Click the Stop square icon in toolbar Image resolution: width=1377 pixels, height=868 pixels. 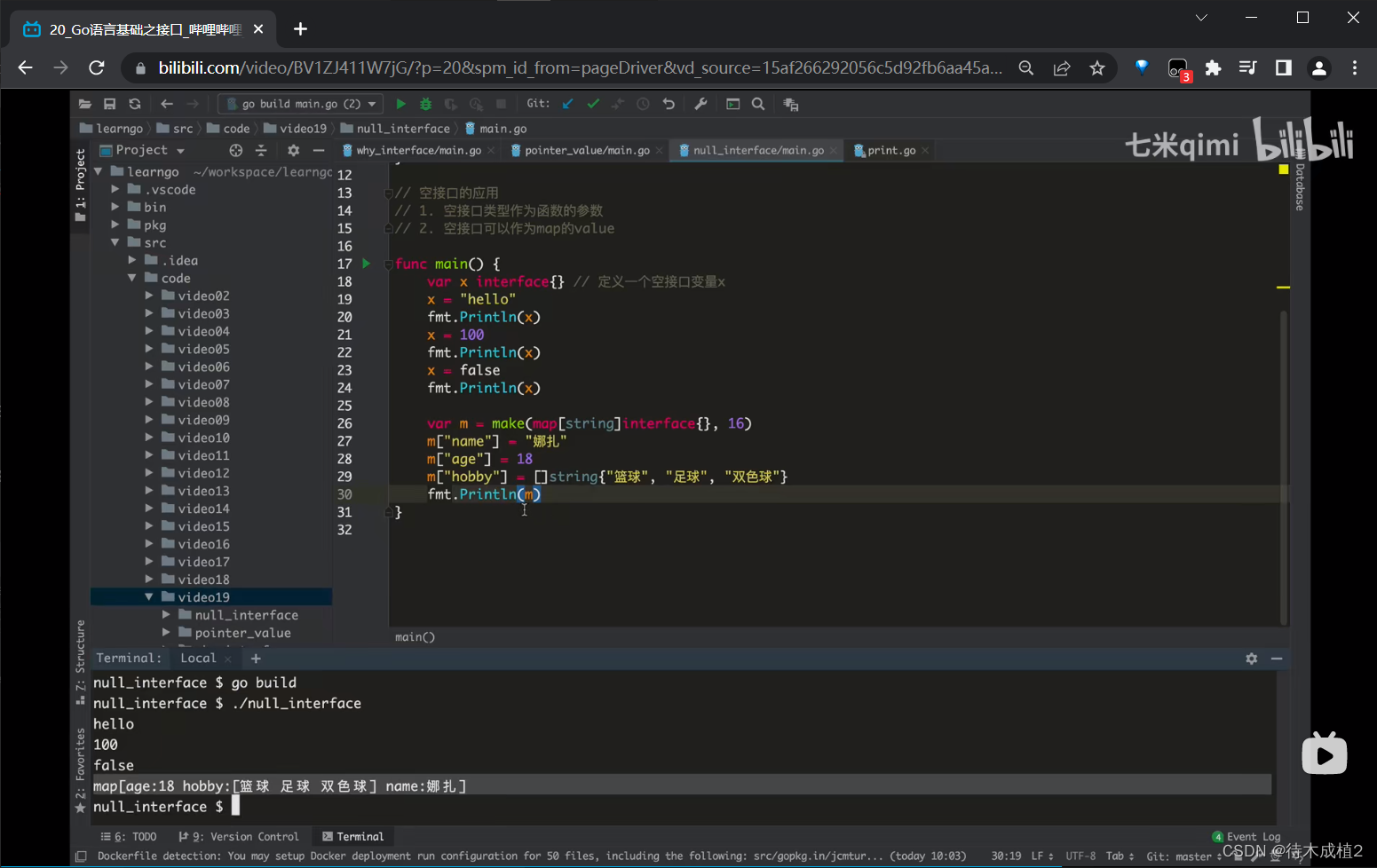(501, 104)
